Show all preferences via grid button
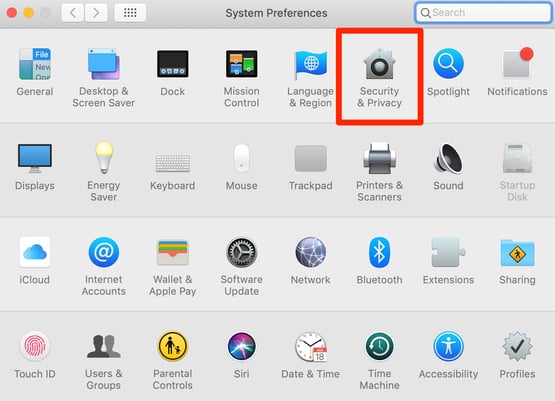Screen dimensions: 555x401 click(x=130, y=13)
